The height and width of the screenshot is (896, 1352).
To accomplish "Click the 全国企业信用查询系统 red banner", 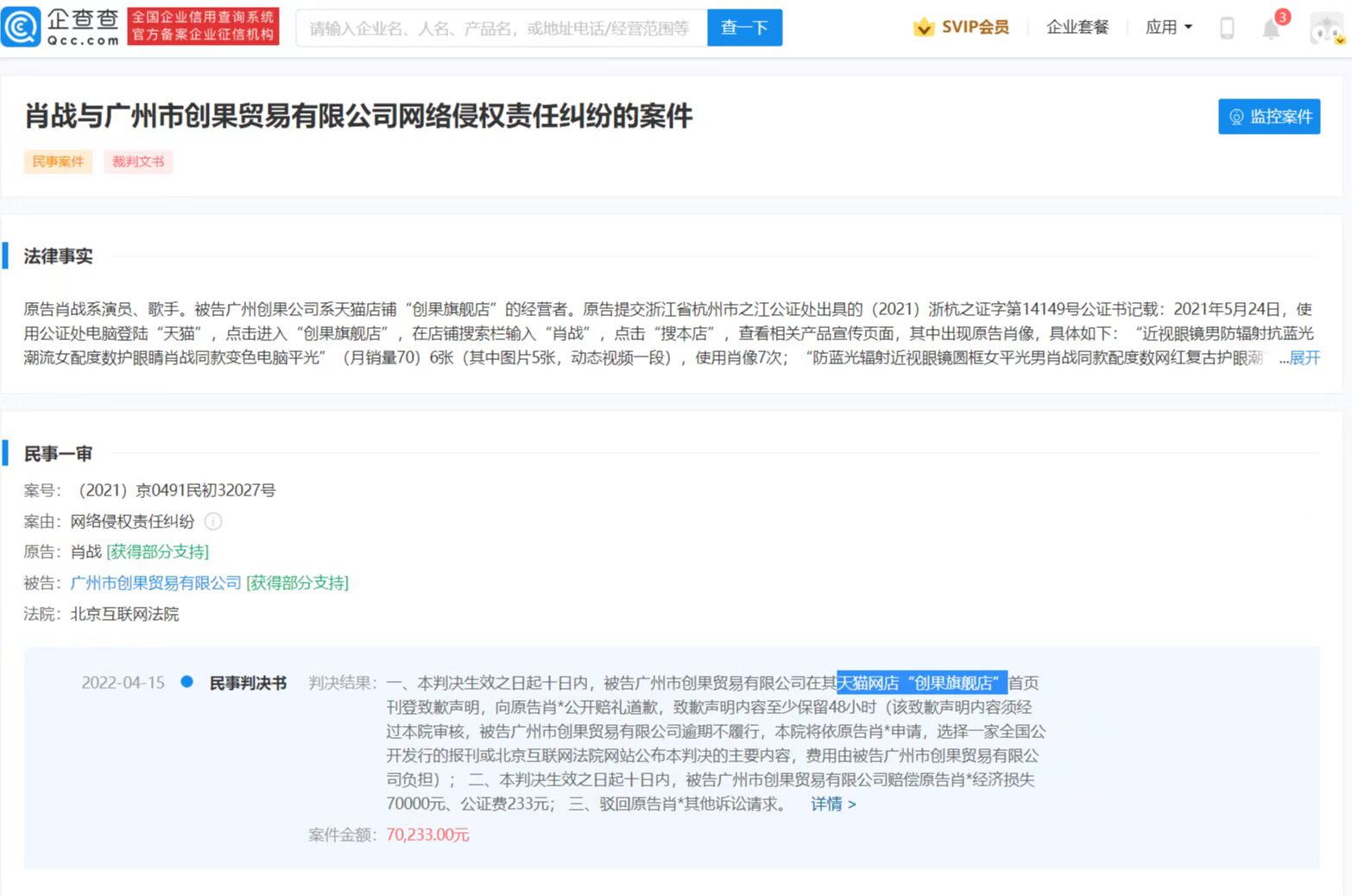I will [203, 26].
